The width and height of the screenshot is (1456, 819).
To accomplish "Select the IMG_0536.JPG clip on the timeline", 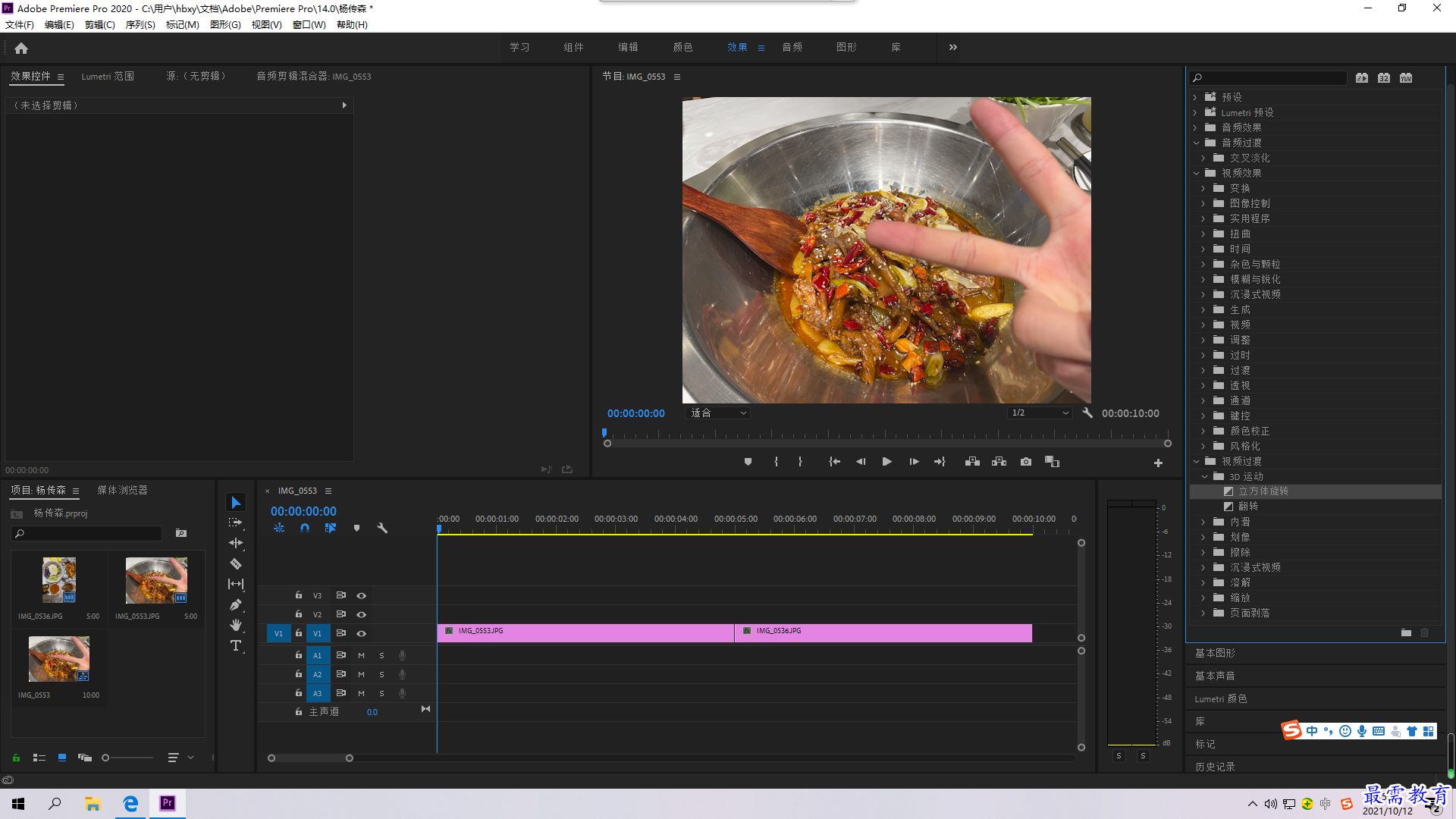I will [883, 633].
